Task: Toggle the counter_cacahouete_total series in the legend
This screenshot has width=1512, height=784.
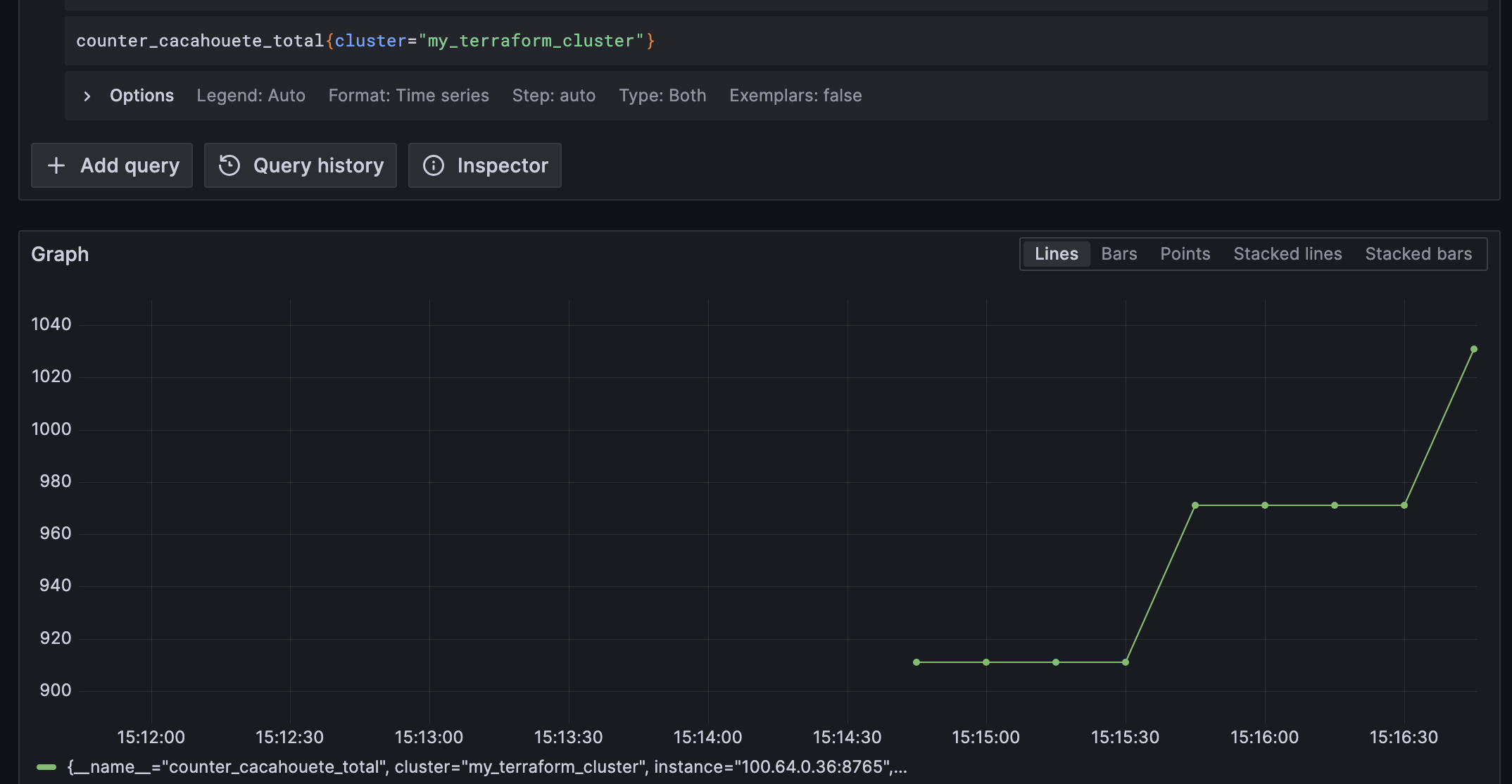Action: click(x=486, y=767)
